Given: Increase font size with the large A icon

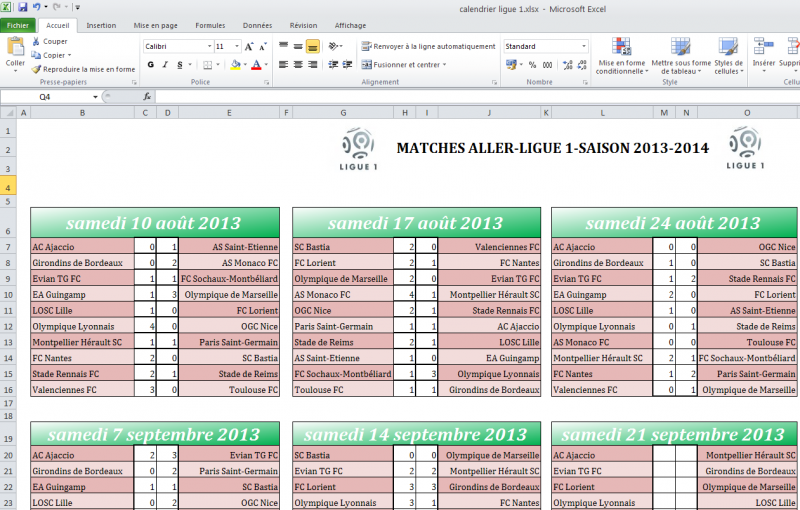Looking at the screenshot, I should 250,46.
